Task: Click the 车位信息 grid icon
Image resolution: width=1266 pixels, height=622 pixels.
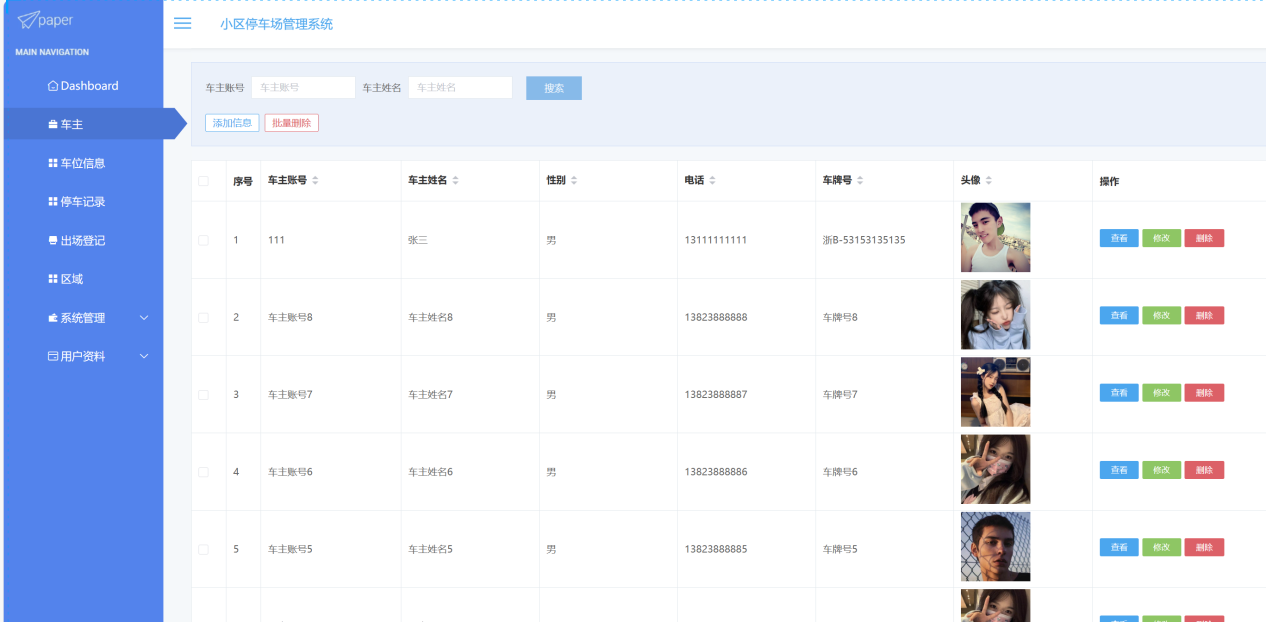Action: coord(53,163)
